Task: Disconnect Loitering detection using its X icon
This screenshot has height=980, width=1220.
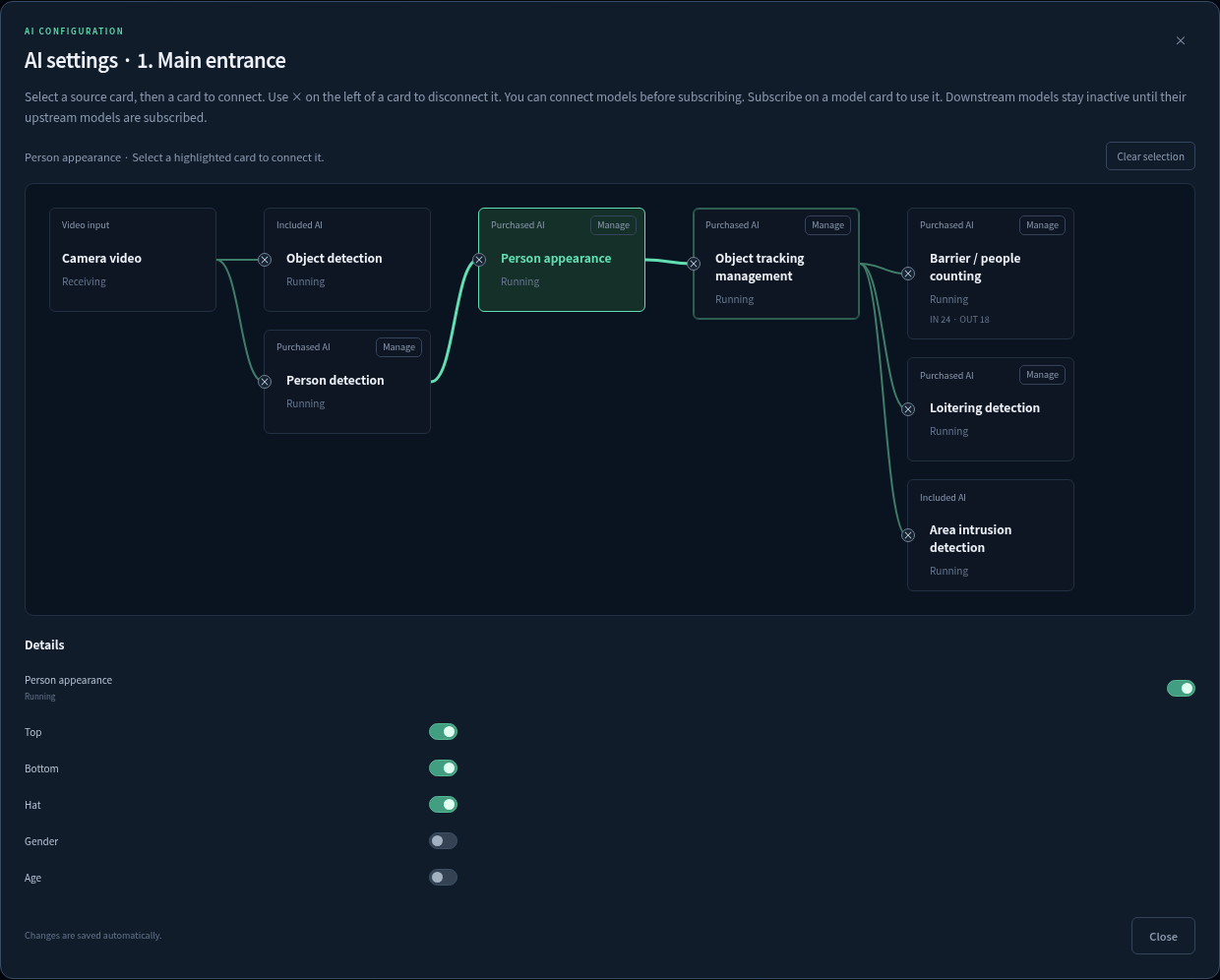Action: click(908, 409)
